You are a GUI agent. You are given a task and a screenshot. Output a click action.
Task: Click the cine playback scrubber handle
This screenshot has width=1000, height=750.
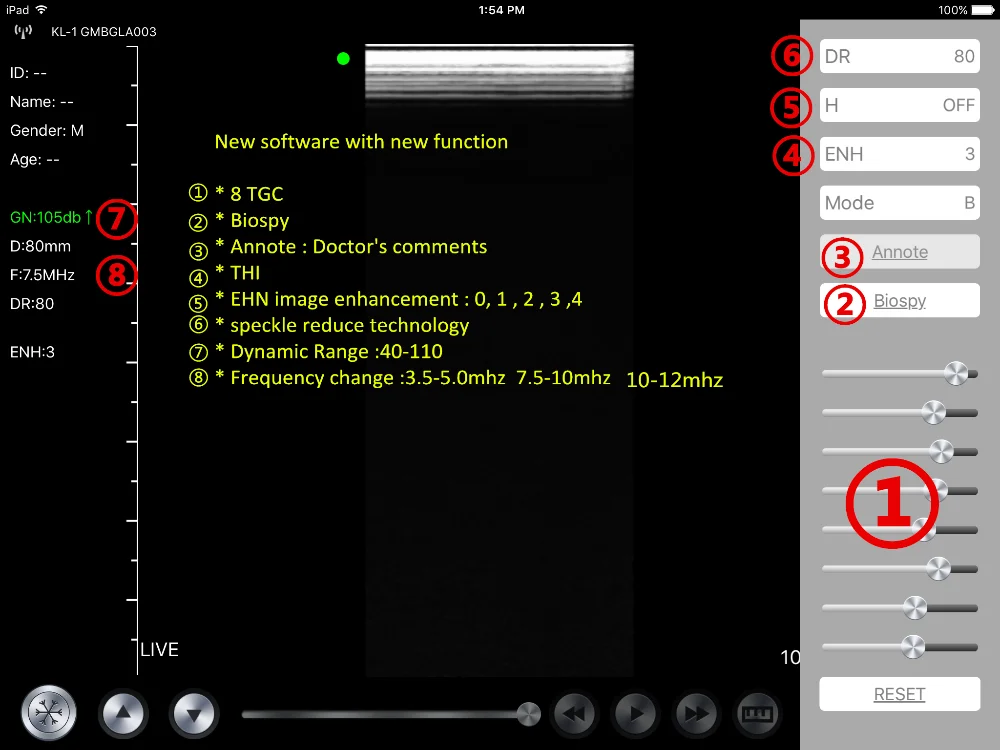(529, 714)
